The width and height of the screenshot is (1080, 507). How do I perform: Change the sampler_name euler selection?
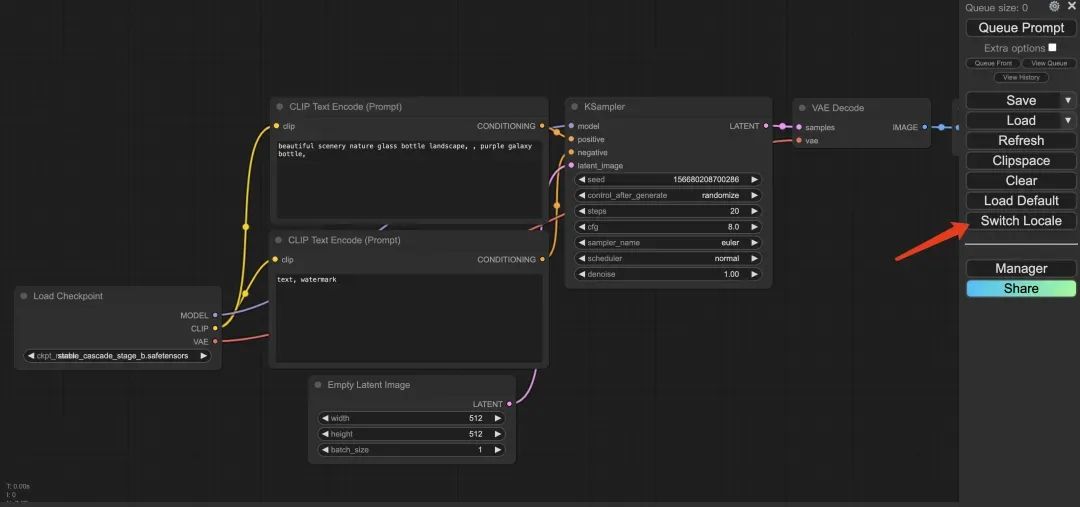pyautogui.click(x=667, y=243)
